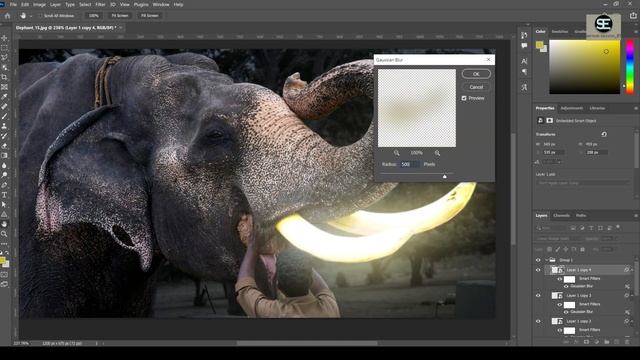The height and width of the screenshot is (360, 640).
Task: Toggle Scroll All Windows checkbox
Action: pos(41,16)
